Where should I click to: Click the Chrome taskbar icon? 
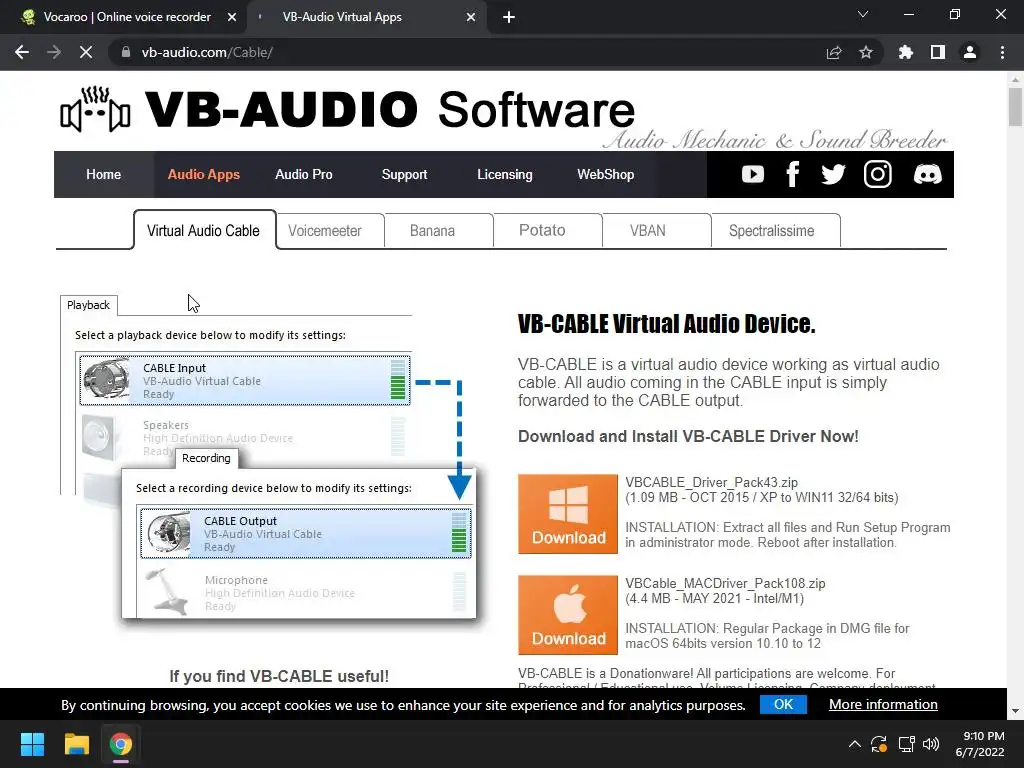[121, 744]
